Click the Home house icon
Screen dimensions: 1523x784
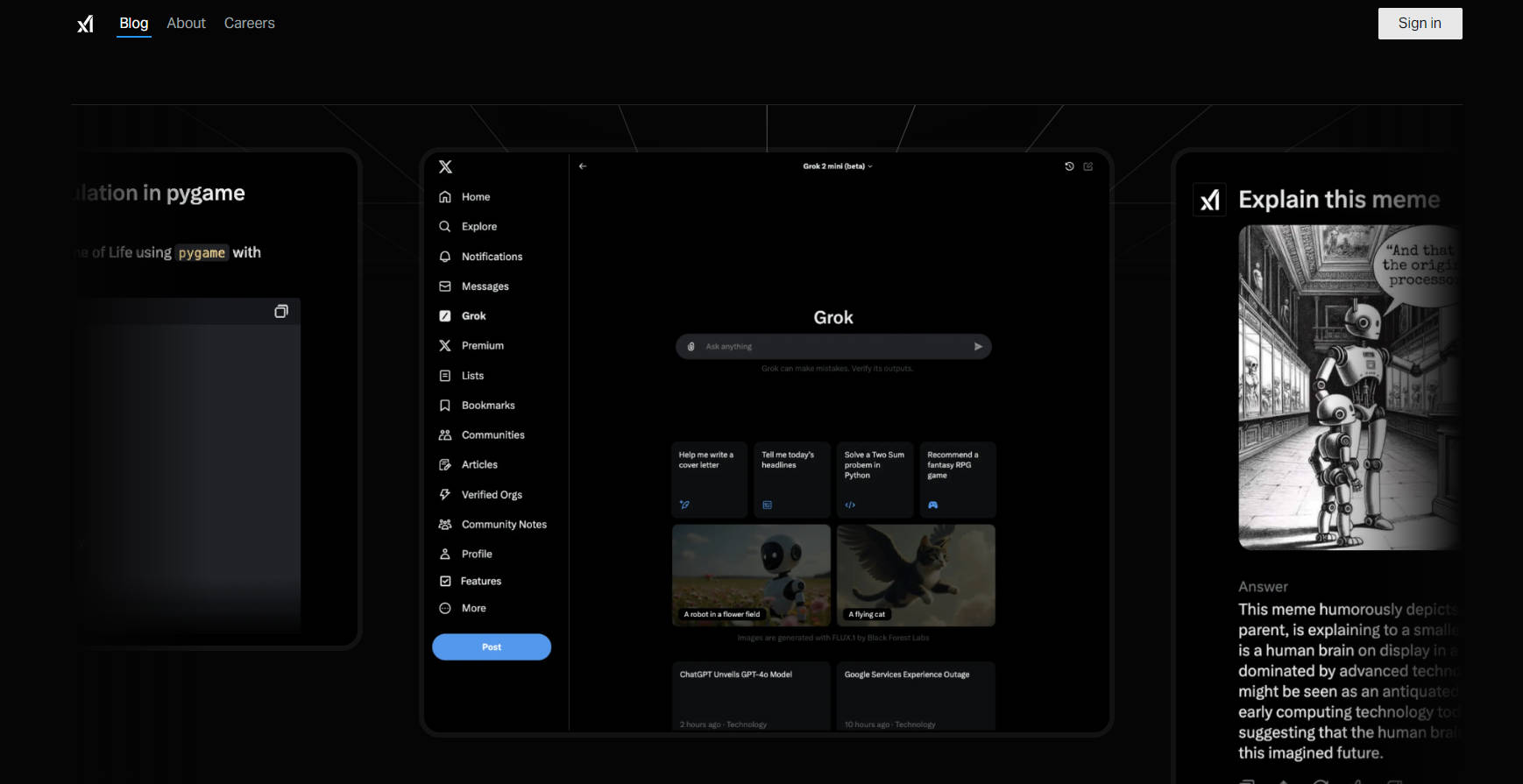pyautogui.click(x=445, y=197)
